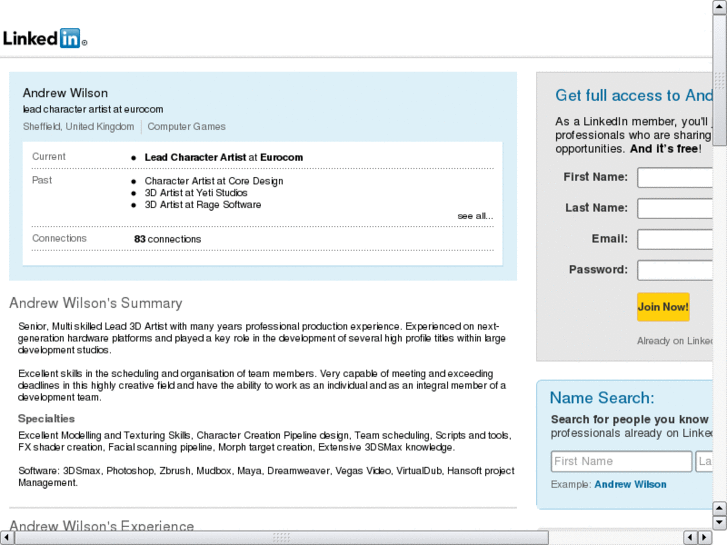
Task: Focus the Email signup field
Action: 675,239
